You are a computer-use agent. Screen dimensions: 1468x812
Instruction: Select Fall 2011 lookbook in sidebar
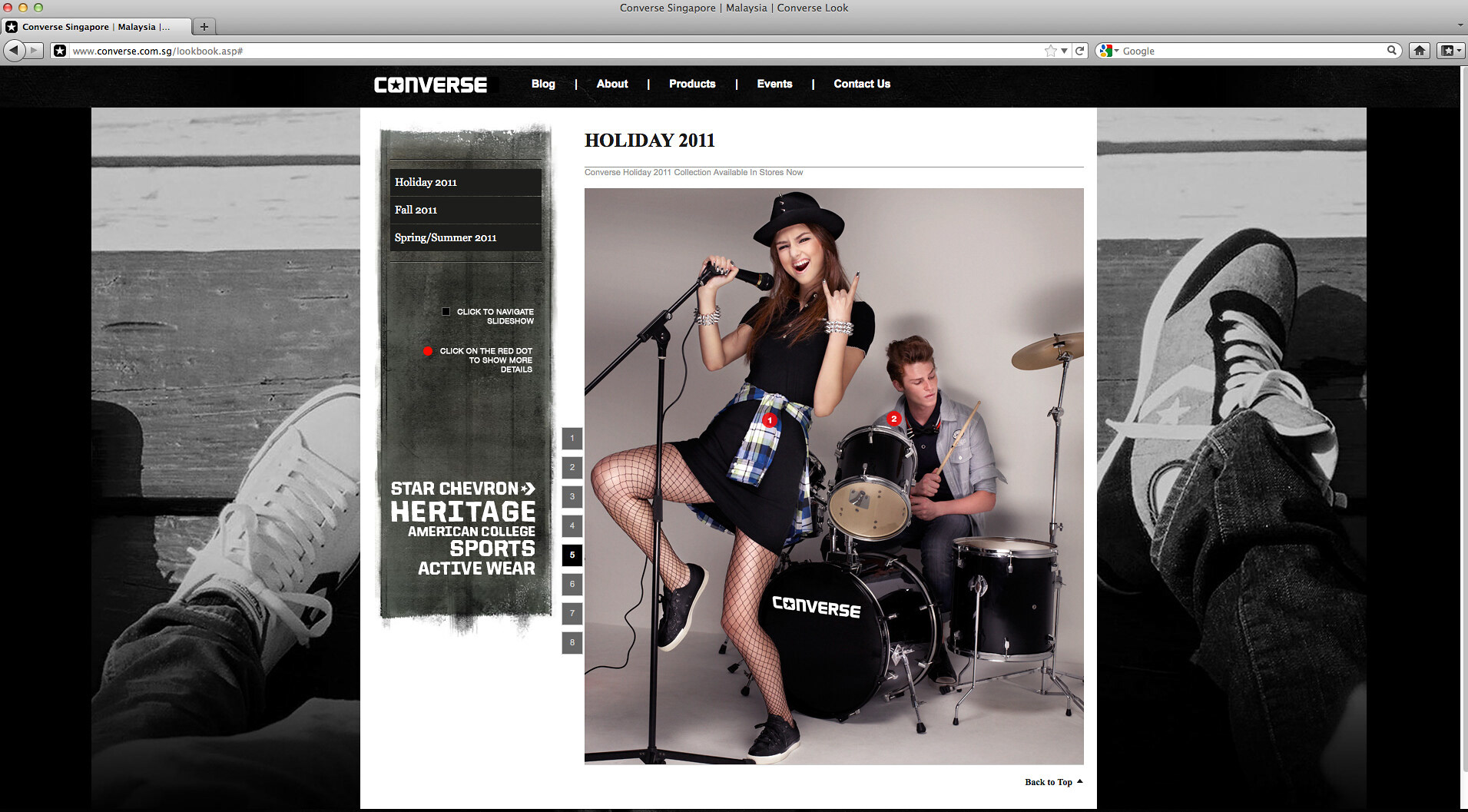466,210
